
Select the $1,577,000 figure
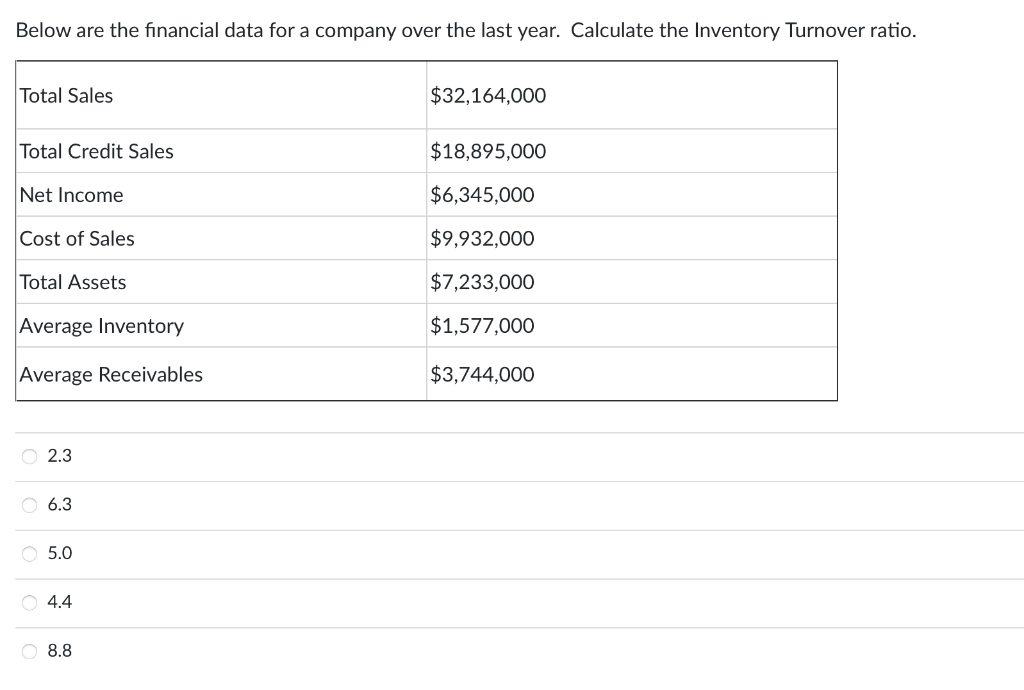pyautogui.click(x=483, y=325)
